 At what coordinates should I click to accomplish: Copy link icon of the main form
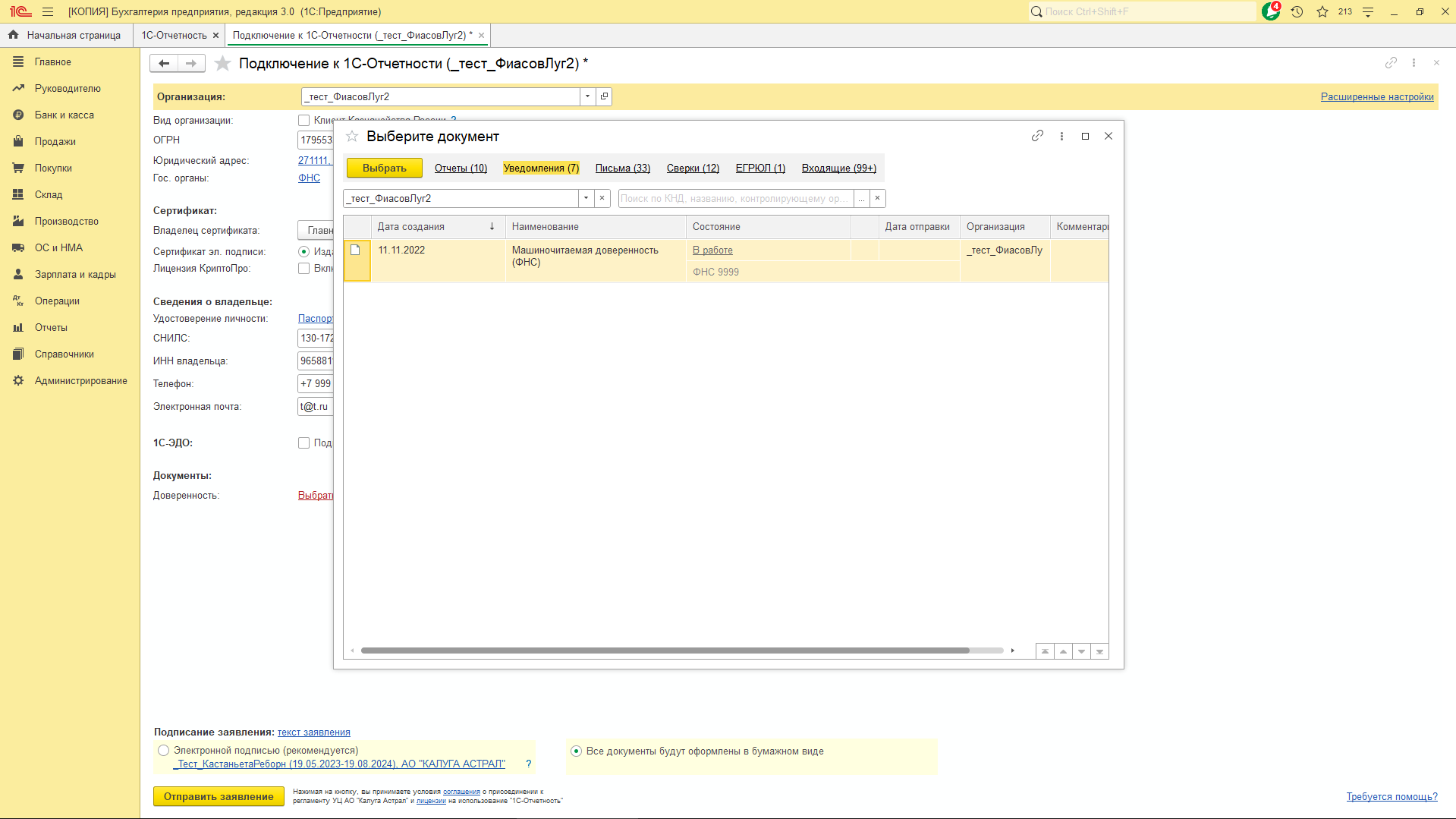(1391, 63)
